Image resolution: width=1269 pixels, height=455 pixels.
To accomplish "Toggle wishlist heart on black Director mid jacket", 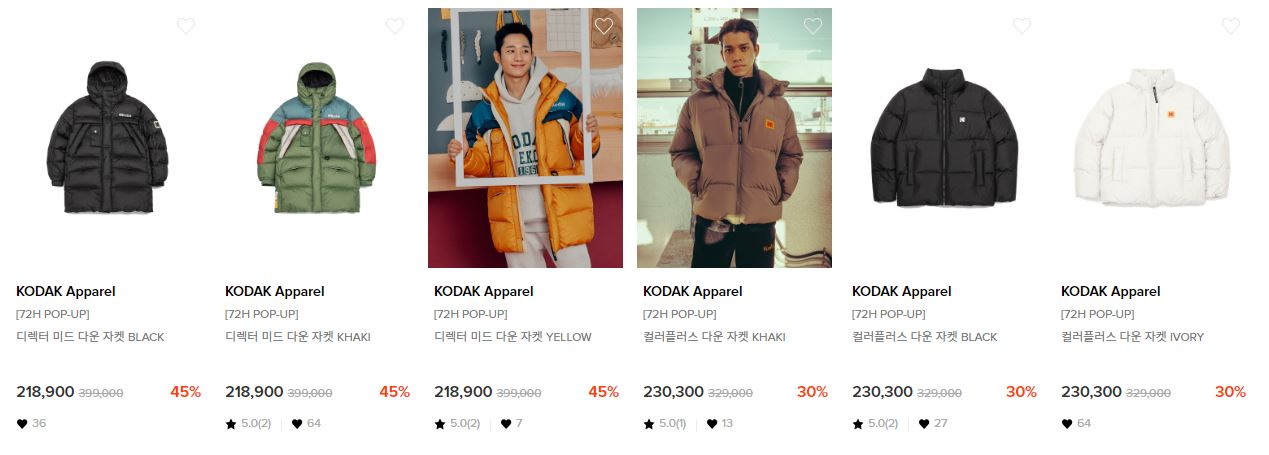I will click(x=186, y=26).
